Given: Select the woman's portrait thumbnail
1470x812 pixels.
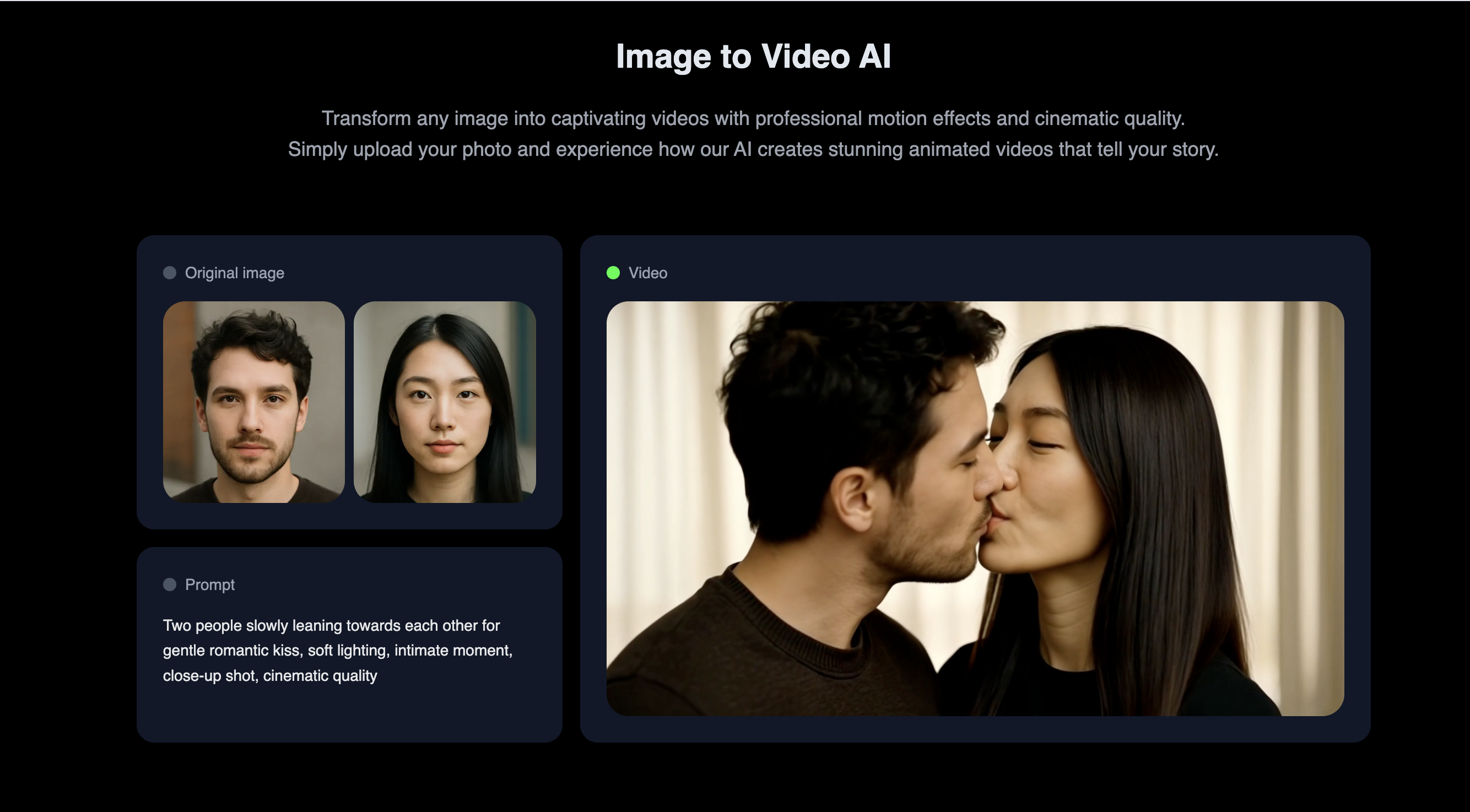Looking at the screenshot, I should (x=445, y=402).
